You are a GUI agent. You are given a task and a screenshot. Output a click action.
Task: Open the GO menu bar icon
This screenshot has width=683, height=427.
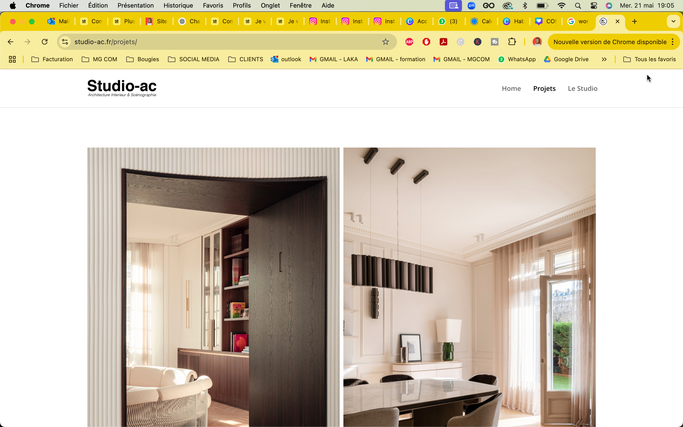[489, 6]
